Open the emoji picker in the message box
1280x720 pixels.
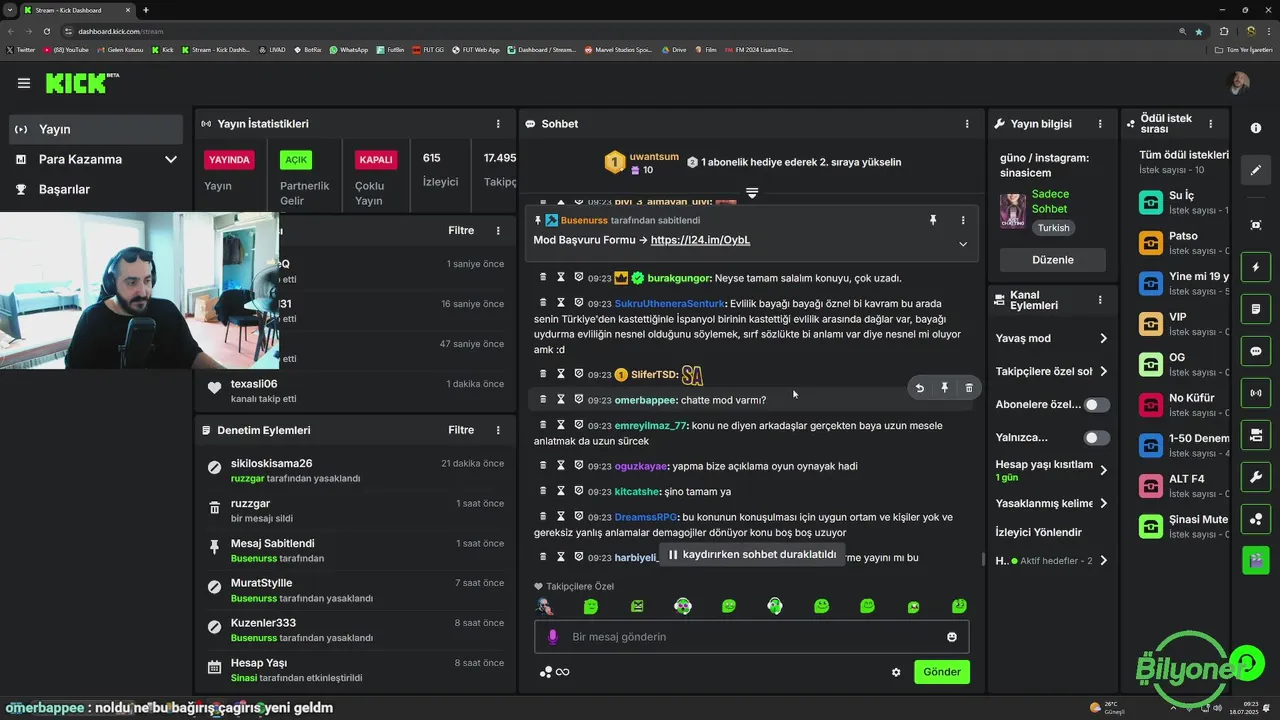(952, 637)
